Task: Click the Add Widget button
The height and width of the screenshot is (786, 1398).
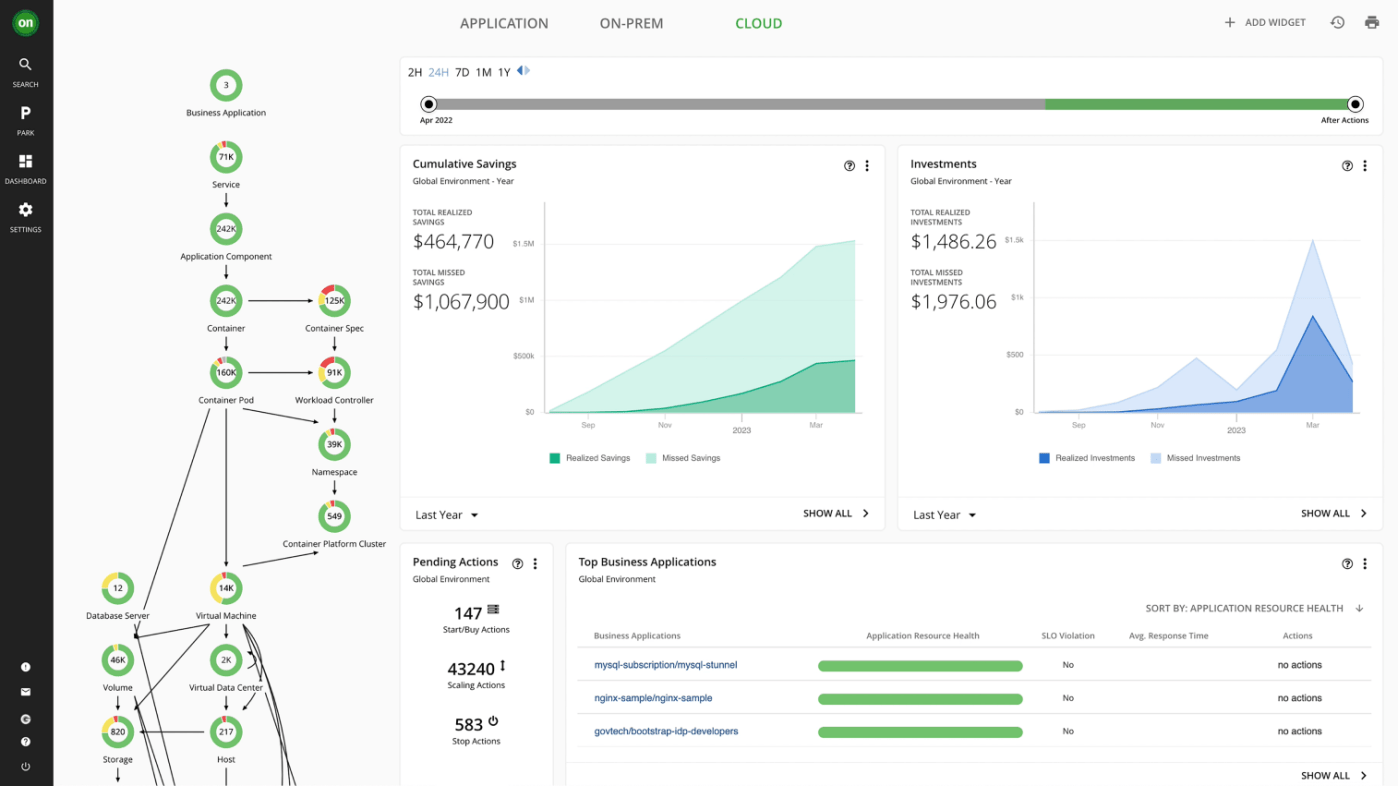Action: pos(1265,23)
